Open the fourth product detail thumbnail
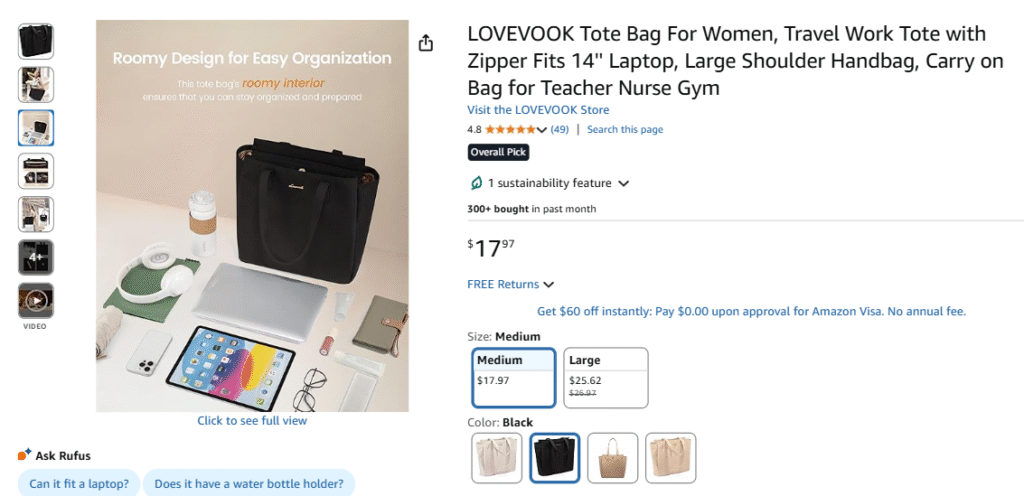 [x=36, y=171]
